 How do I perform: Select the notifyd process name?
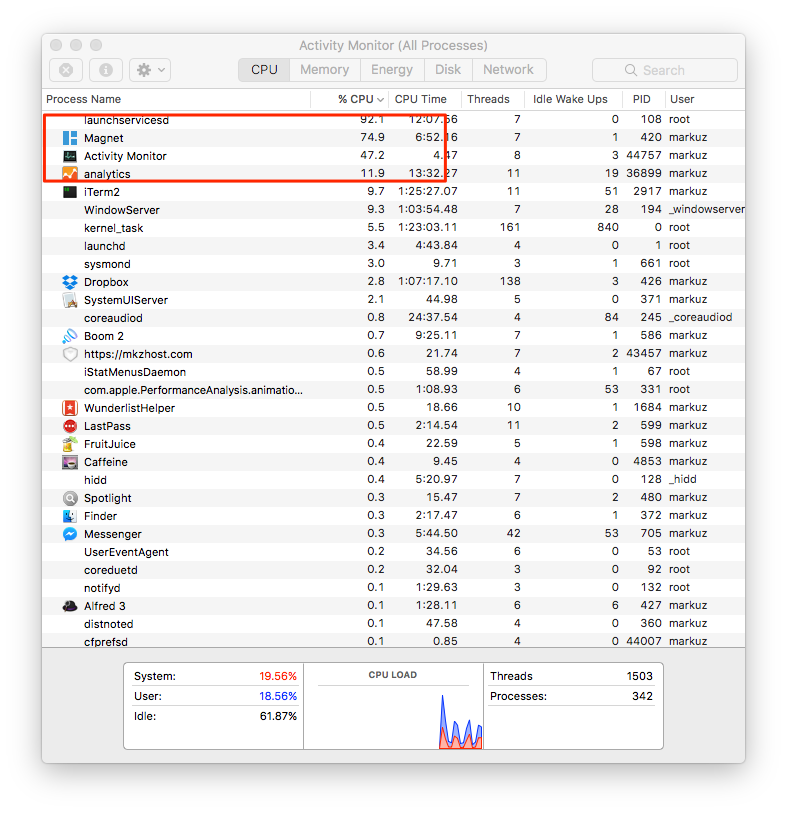click(102, 588)
